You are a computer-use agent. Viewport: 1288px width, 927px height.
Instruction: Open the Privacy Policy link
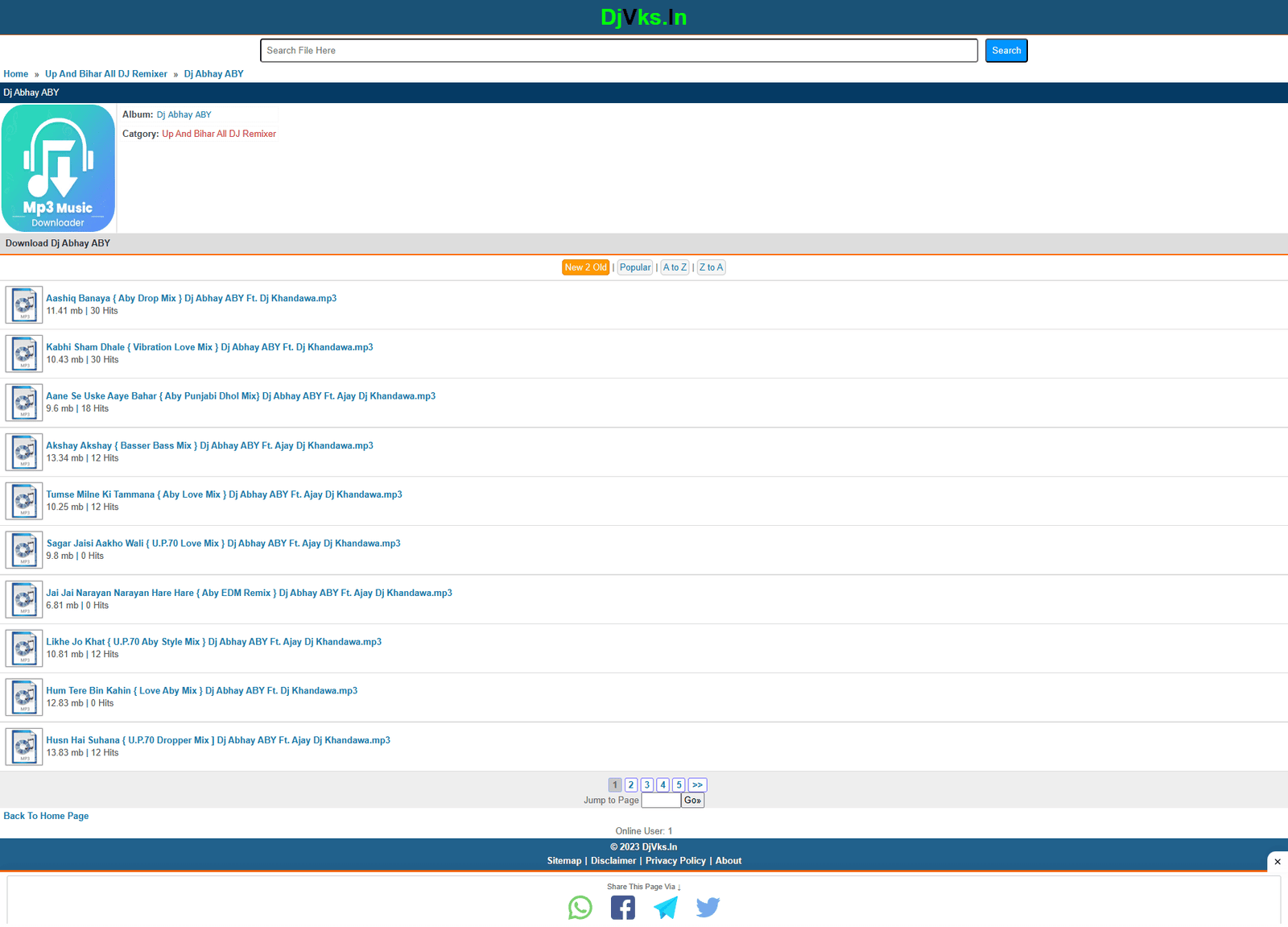(x=675, y=860)
